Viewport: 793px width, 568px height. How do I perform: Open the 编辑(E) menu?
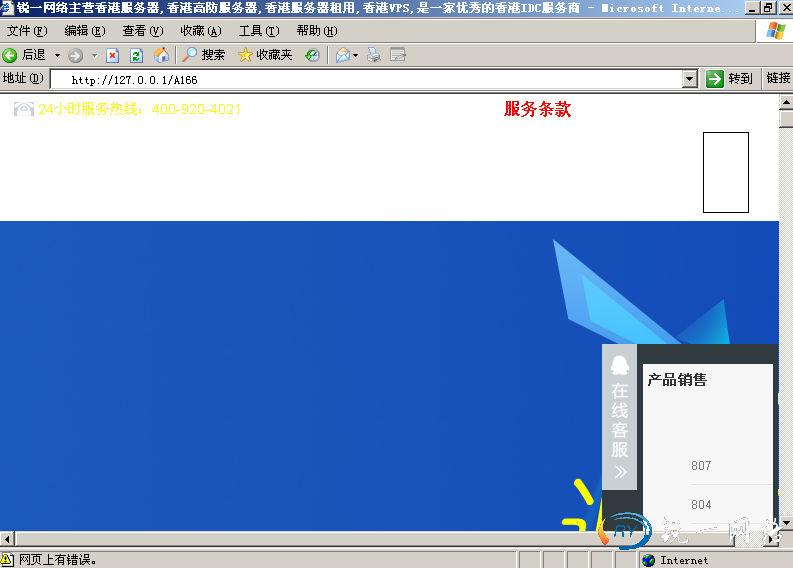[85, 31]
